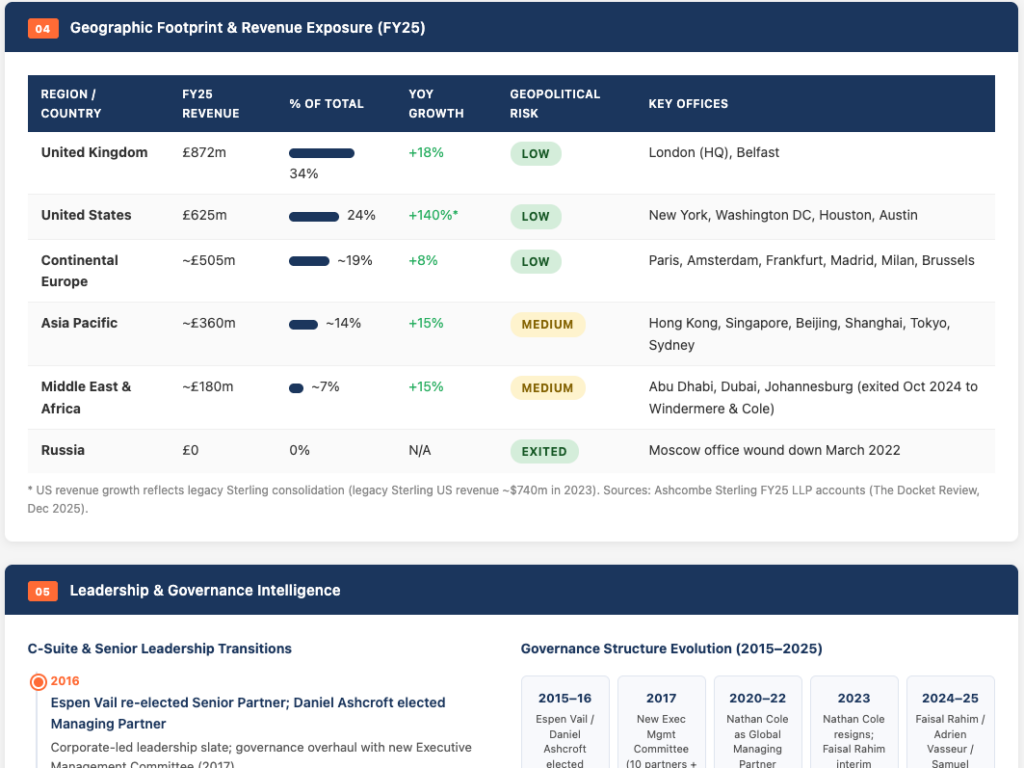This screenshot has height=768, width=1024.
Task: Open the 2015–16 governance card
Action: [x=565, y=722]
